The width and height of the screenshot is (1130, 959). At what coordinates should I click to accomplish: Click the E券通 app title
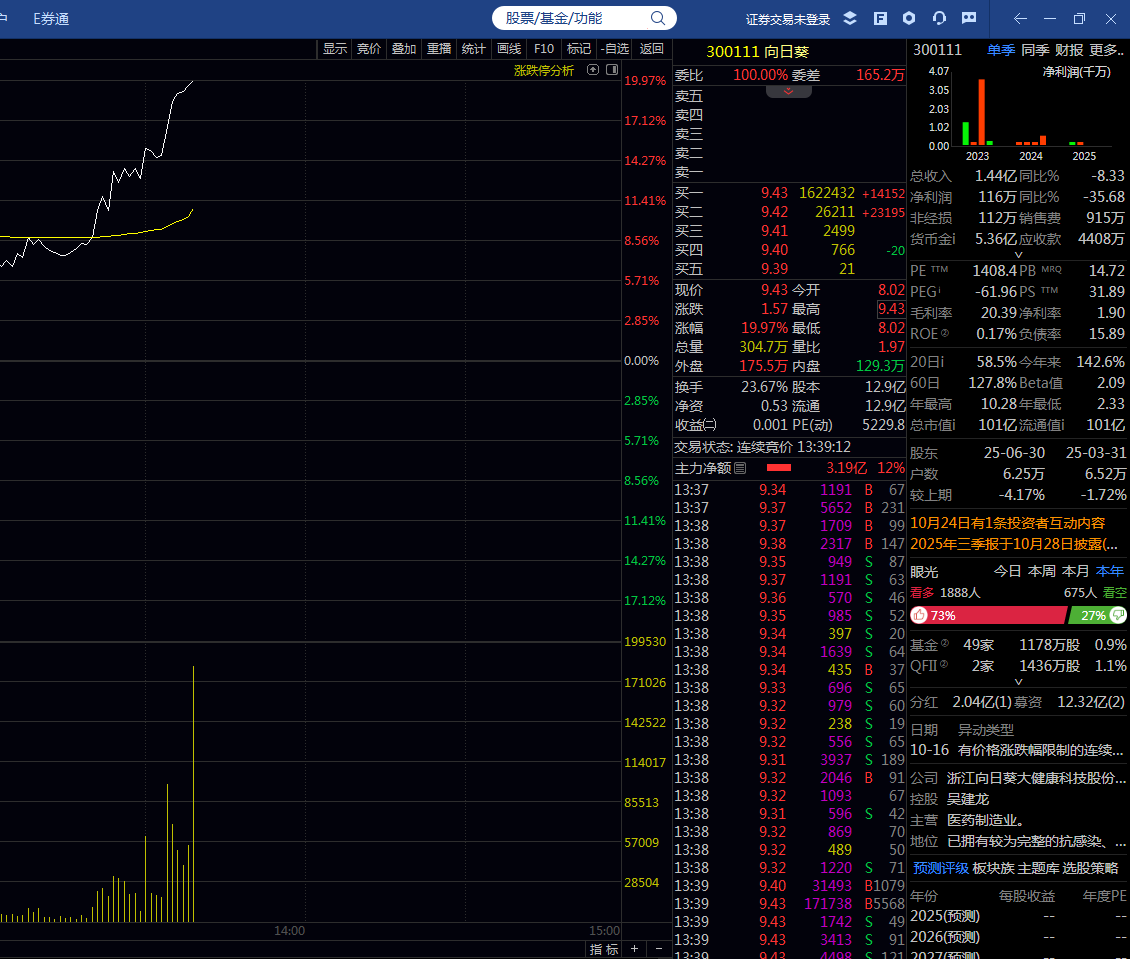[51, 19]
